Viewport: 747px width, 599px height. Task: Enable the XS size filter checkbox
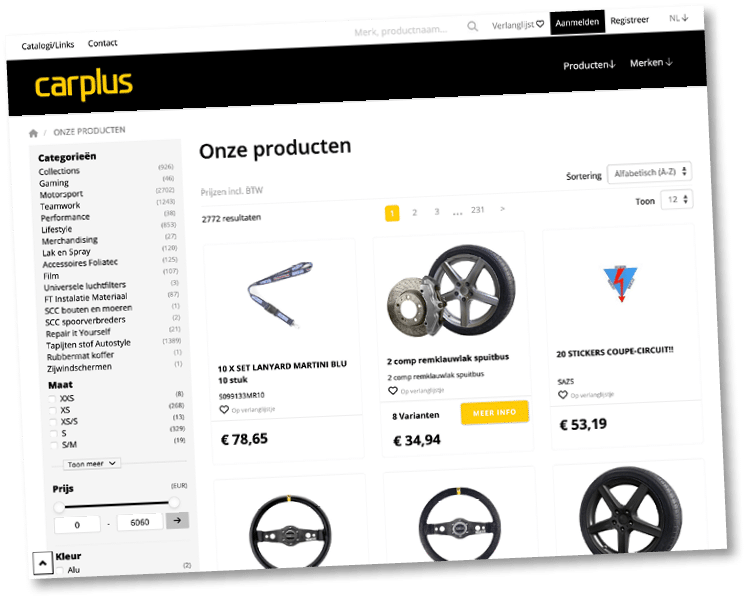(53, 410)
